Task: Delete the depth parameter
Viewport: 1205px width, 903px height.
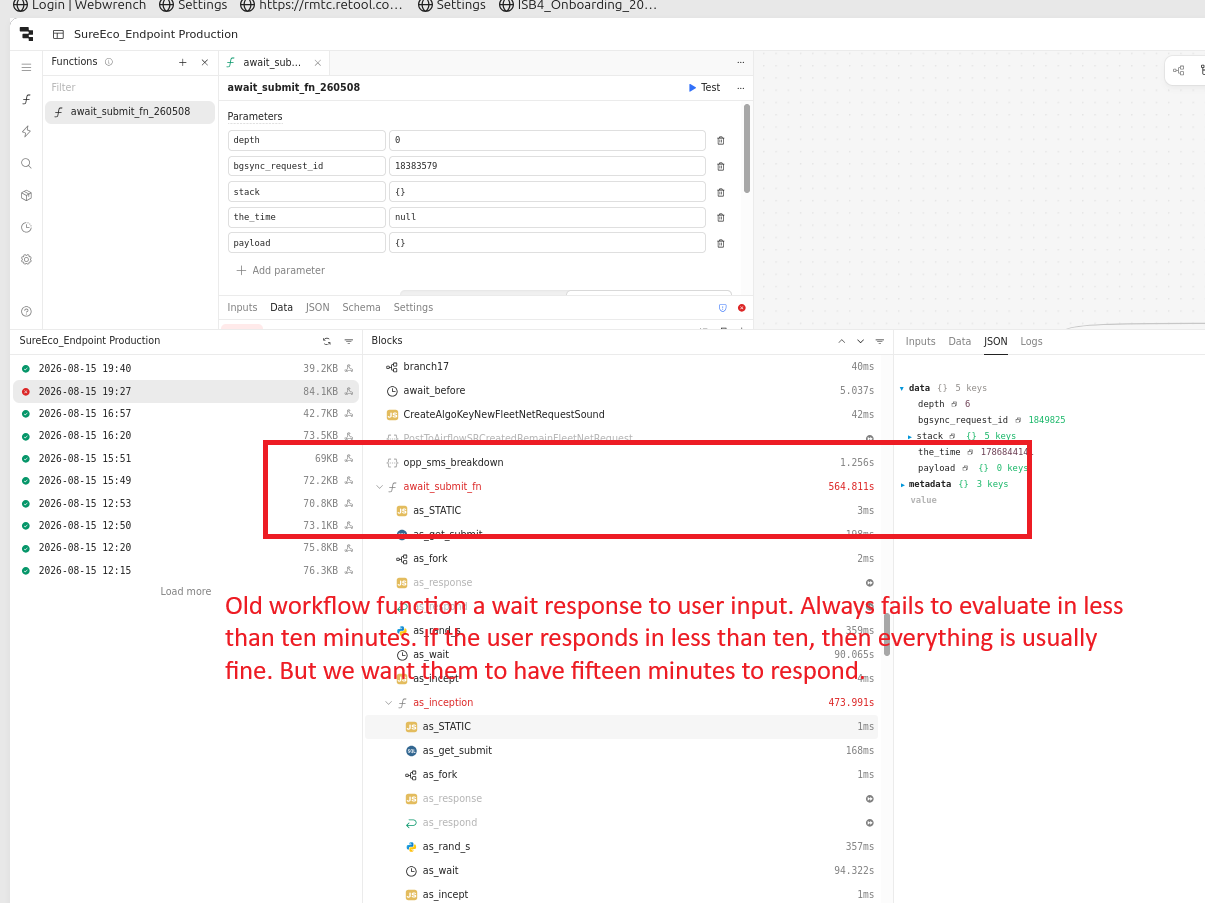Action: pos(721,141)
